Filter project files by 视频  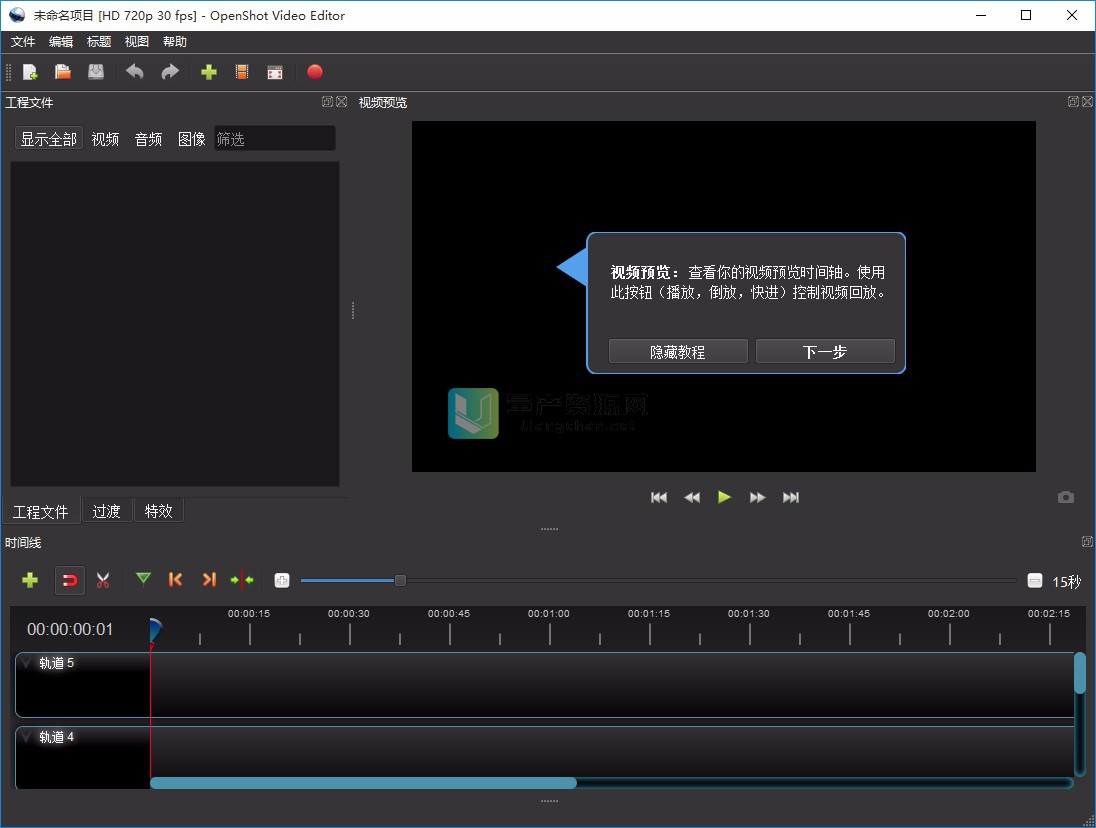click(x=106, y=139)
